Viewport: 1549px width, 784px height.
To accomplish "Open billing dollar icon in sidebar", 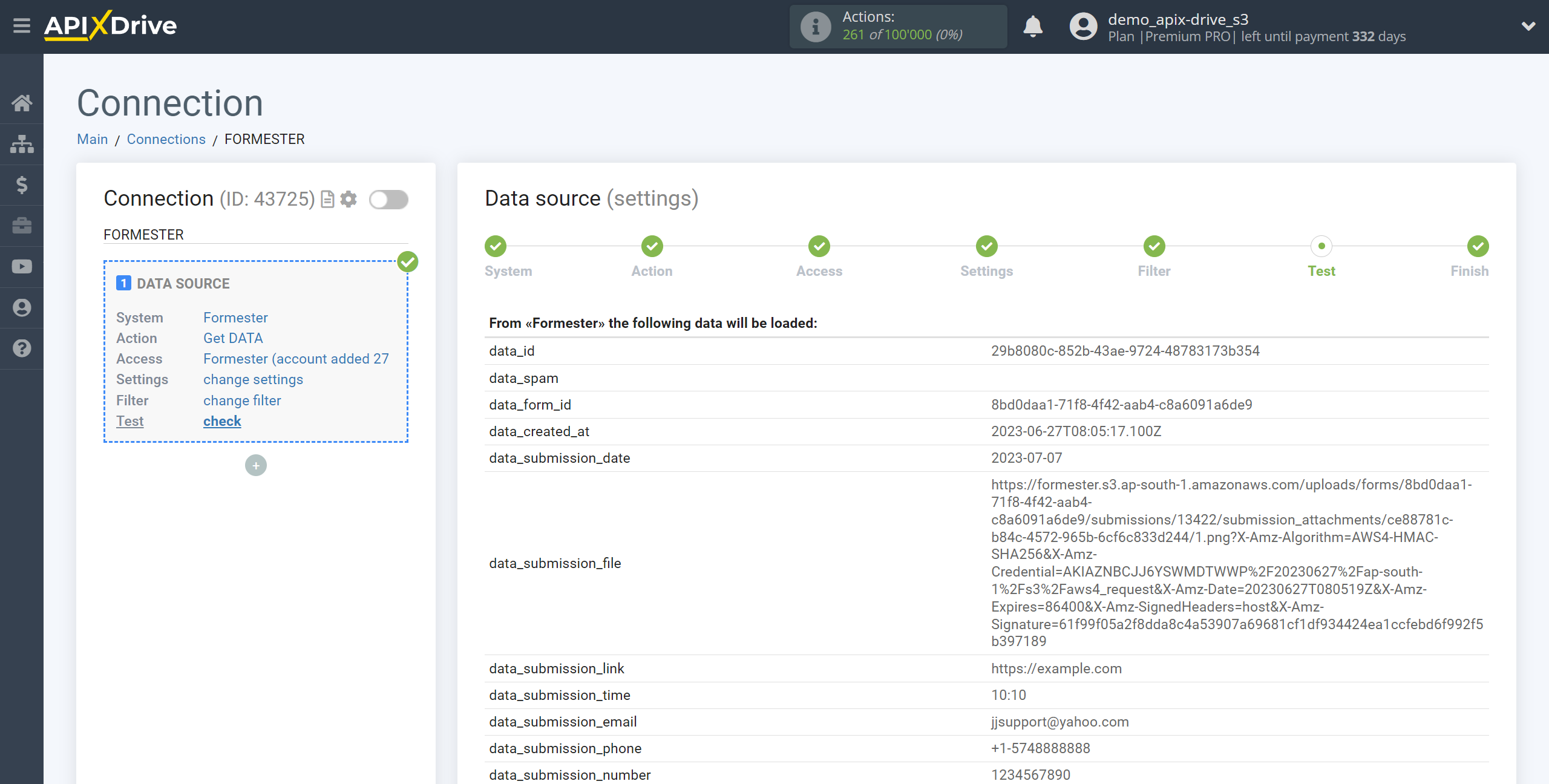I will pos(22,185).
